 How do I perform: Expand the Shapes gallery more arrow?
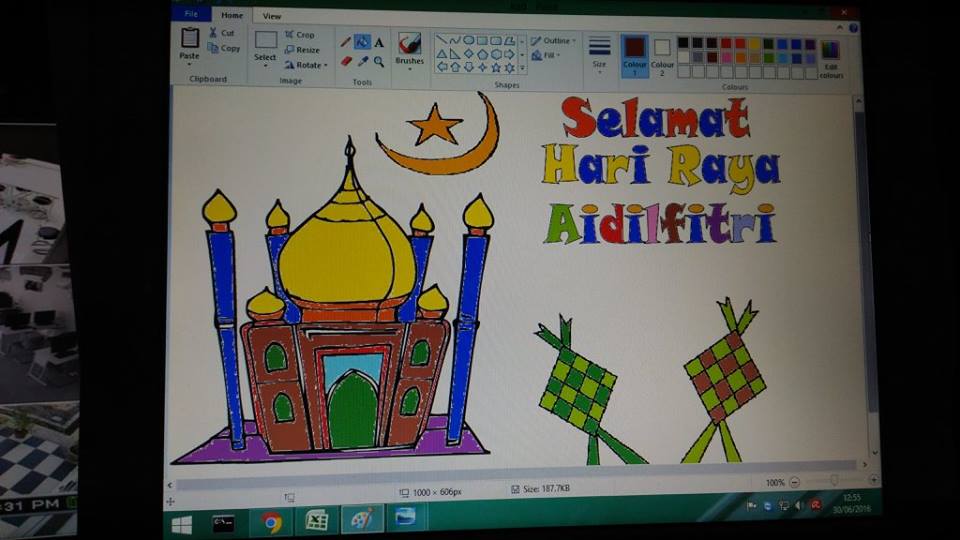tap(522, 68)
